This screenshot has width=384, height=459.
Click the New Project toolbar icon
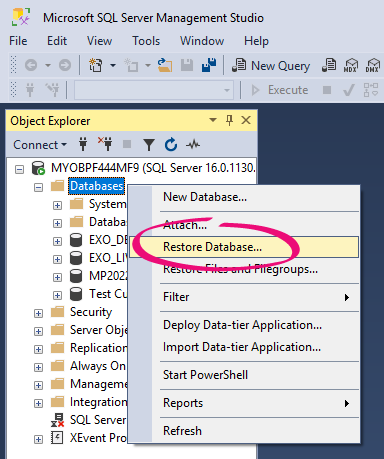pyautogui.click(x=95, y=65)
